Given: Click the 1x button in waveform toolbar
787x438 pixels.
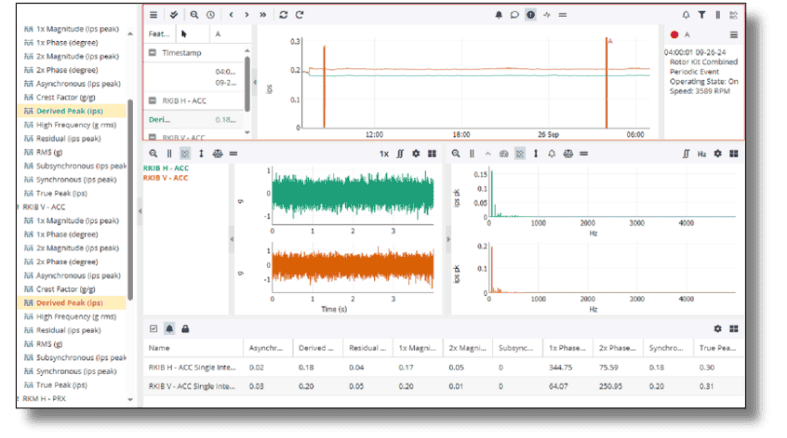Looking at the screenshot, I should (x=384, y=154).
